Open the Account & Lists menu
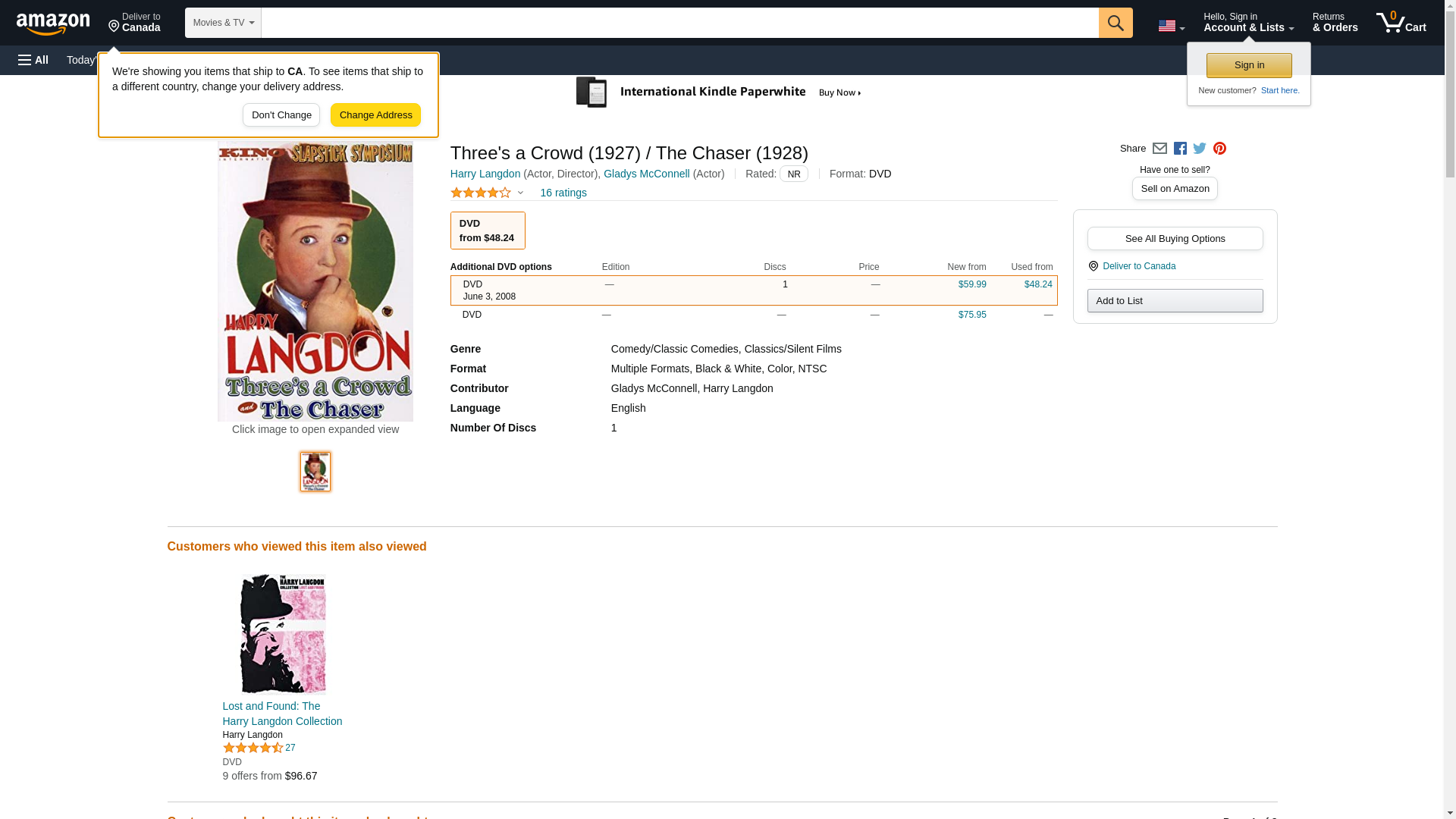The image size is (1456, 819). click(1248, 23)
